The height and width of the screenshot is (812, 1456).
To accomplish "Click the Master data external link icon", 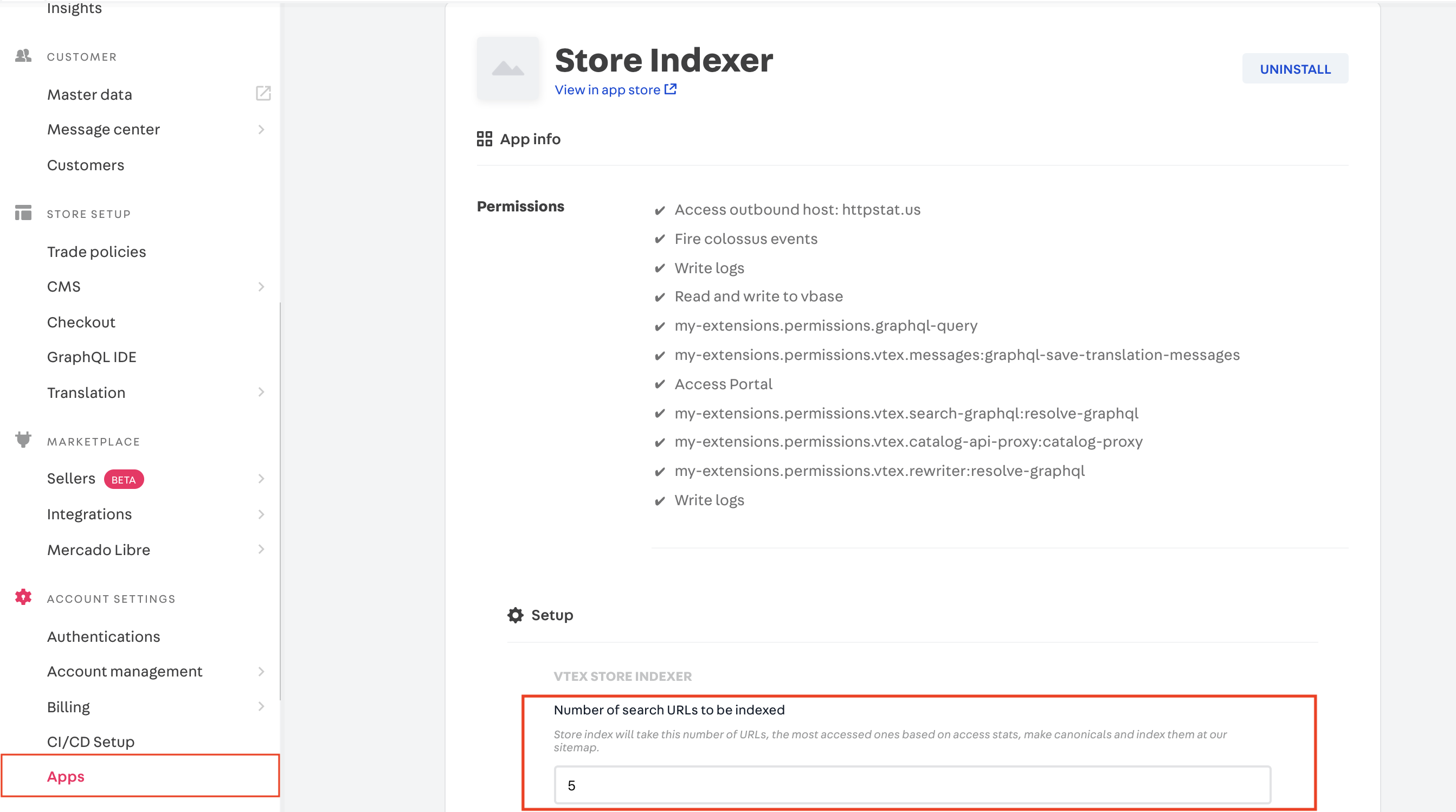I will tap(263, 93).
